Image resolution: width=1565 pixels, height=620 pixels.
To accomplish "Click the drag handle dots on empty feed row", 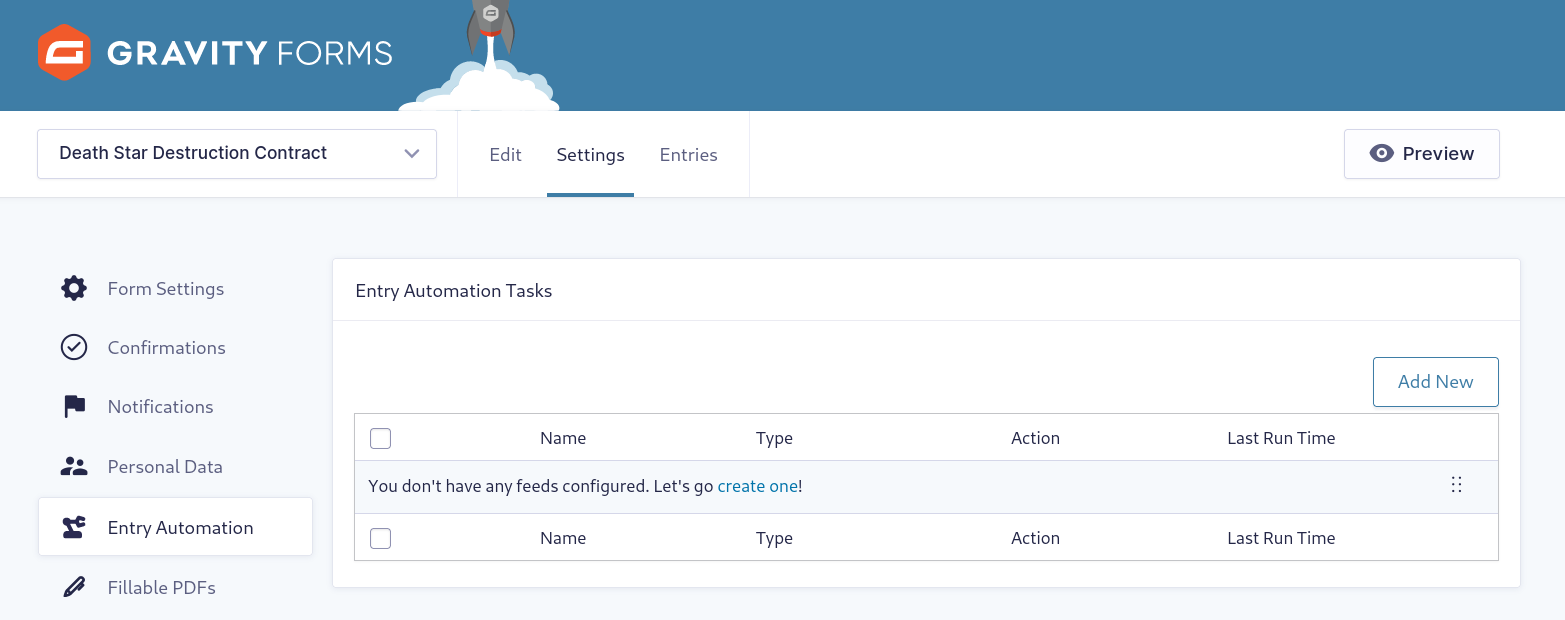I will (1456, 484).
